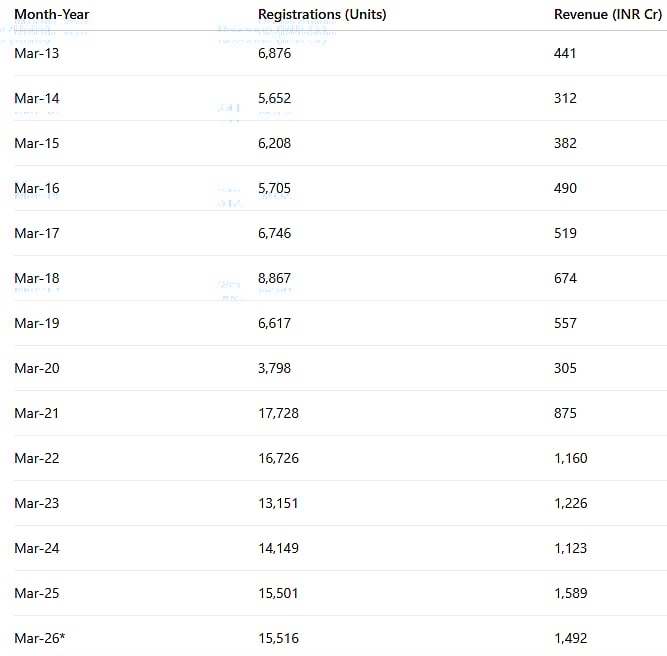Select the Mar-14 row label
Image resolution: width=667 pixels, height=656 pixels.
[x=37, y=98]
